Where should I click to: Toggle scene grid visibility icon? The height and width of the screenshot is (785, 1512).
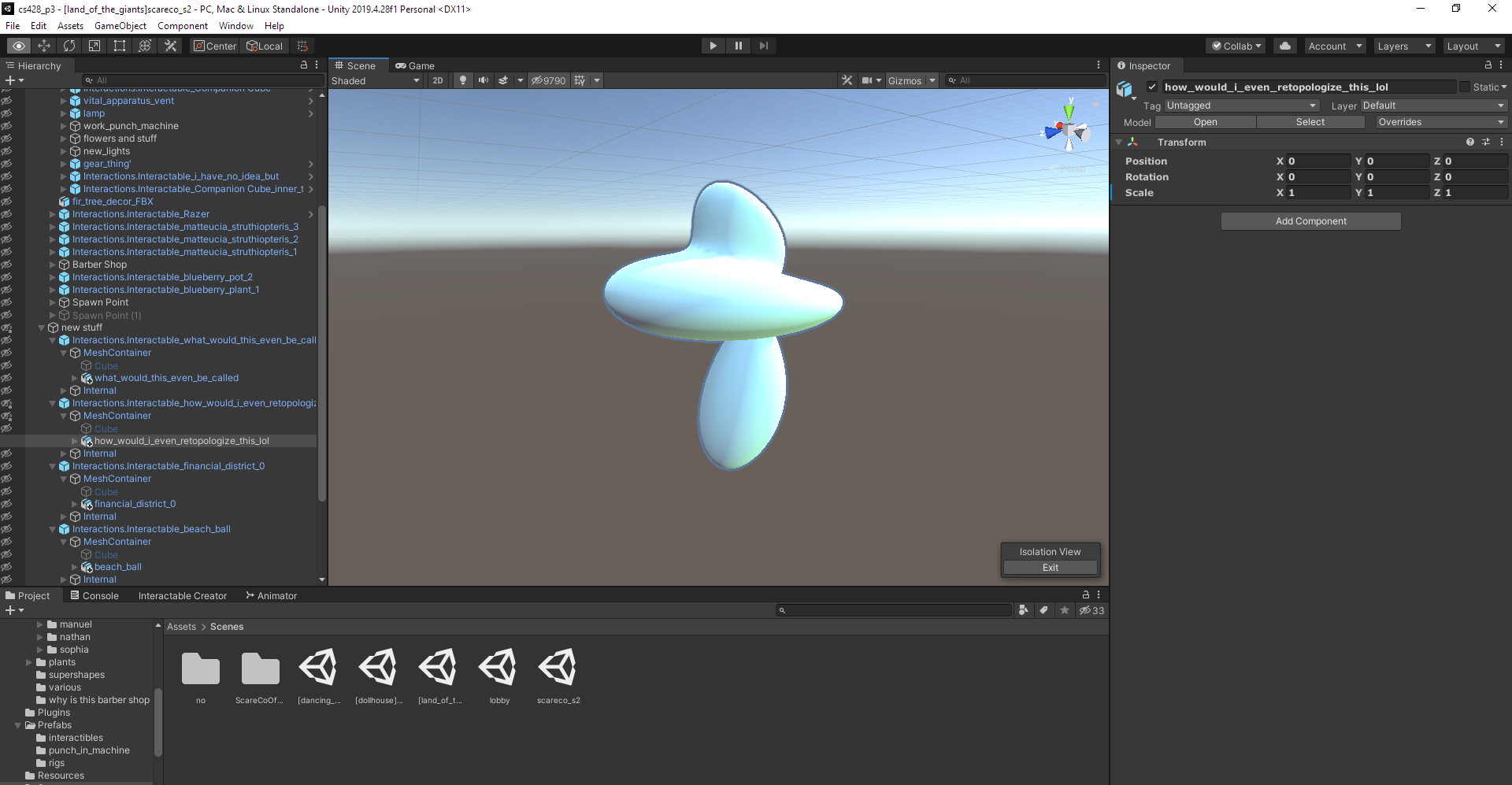pos(580,80)
